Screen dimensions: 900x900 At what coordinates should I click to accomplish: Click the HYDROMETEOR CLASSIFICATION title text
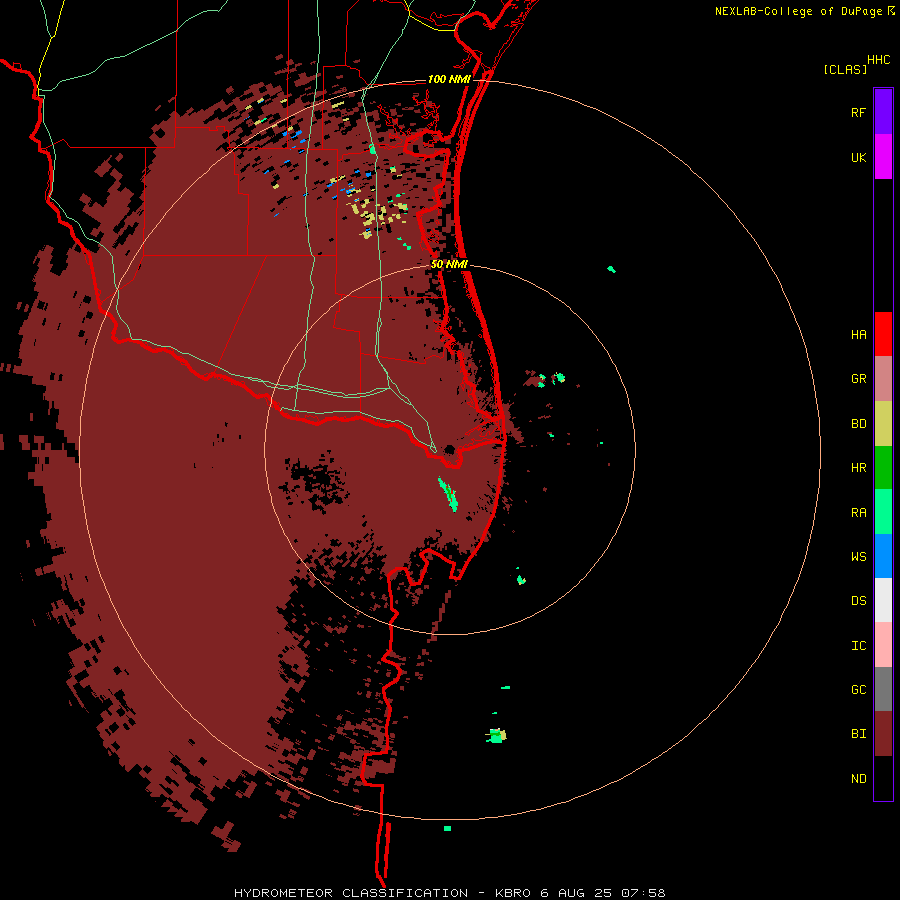click(x=351, y=893)
